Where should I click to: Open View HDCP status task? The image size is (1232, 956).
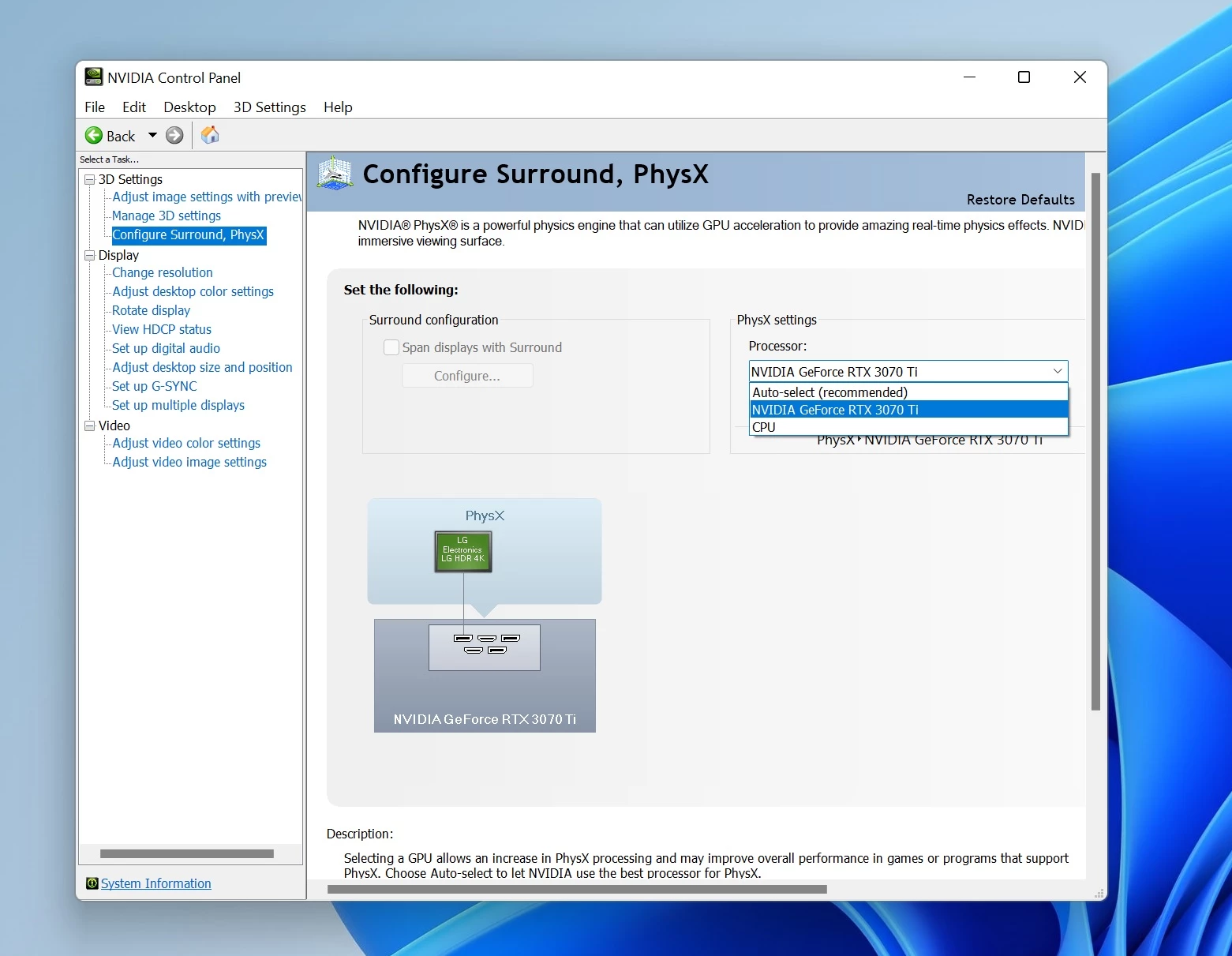(x=162, y=329)
